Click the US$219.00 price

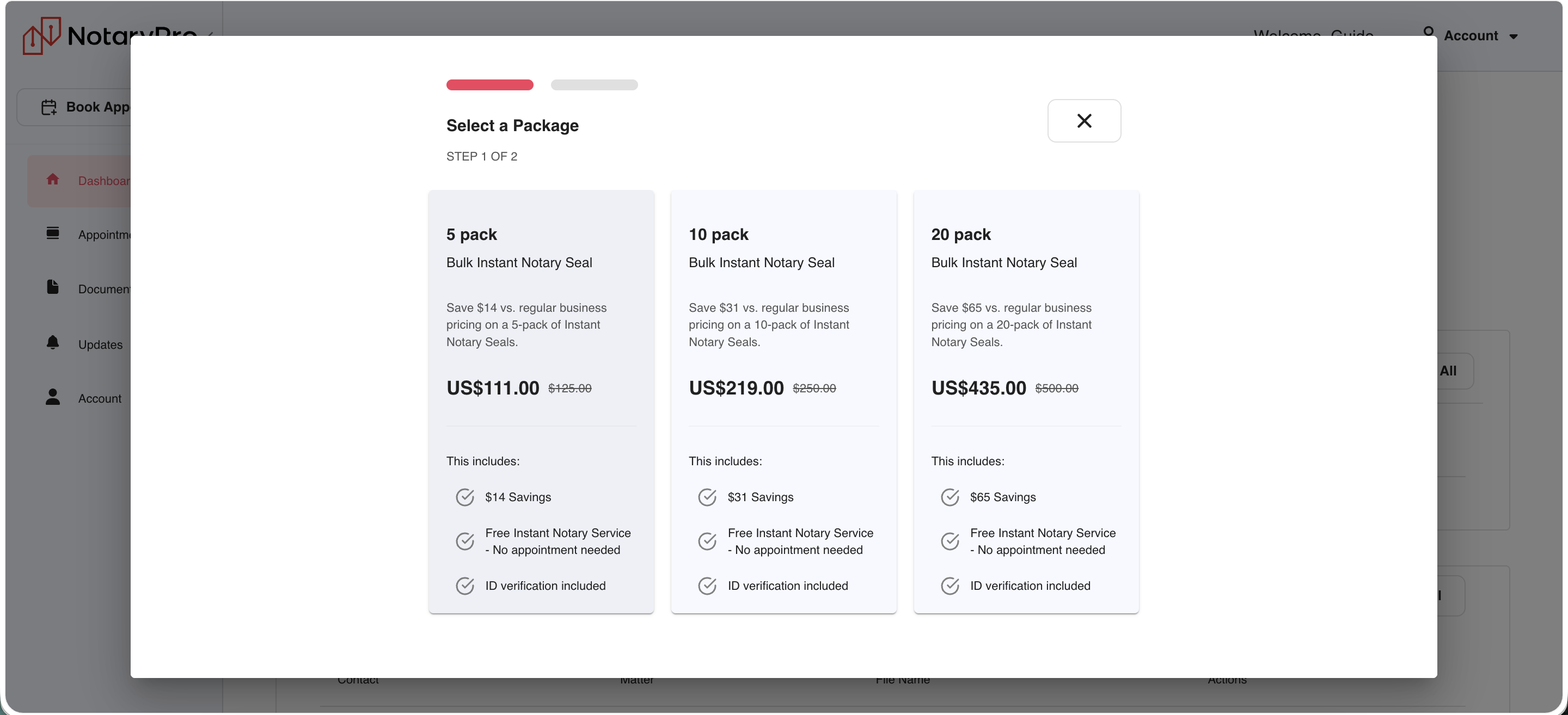coord(736,388)
